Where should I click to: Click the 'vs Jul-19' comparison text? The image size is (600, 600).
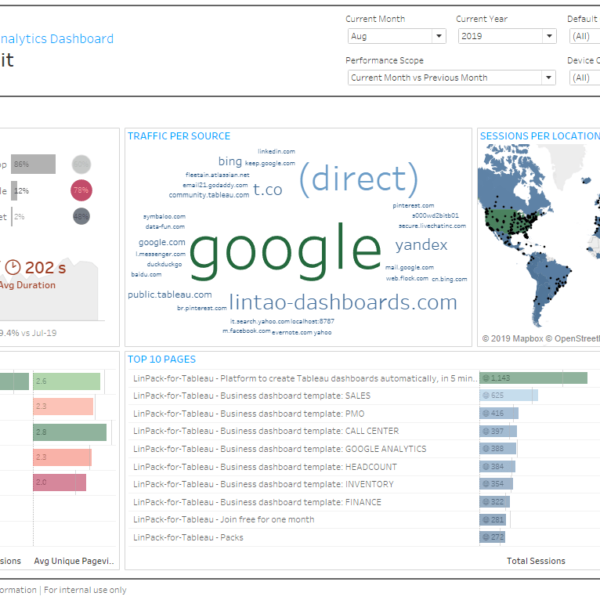click(x=39, y=333)
